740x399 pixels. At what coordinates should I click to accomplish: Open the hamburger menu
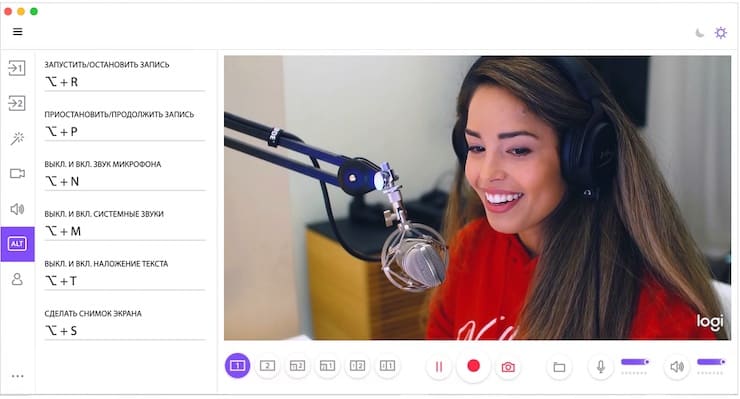[x=17, y=32]
